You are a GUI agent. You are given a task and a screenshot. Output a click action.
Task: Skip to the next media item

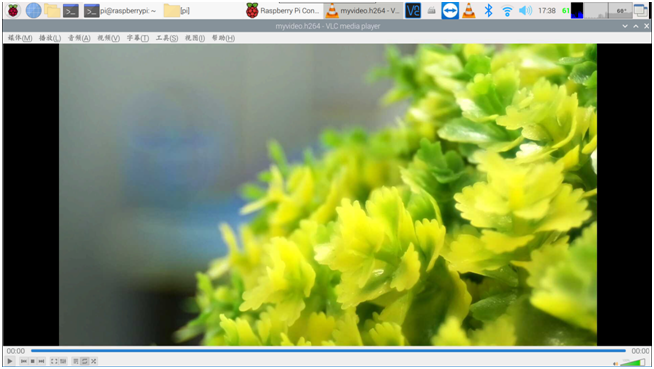[41, 361]
